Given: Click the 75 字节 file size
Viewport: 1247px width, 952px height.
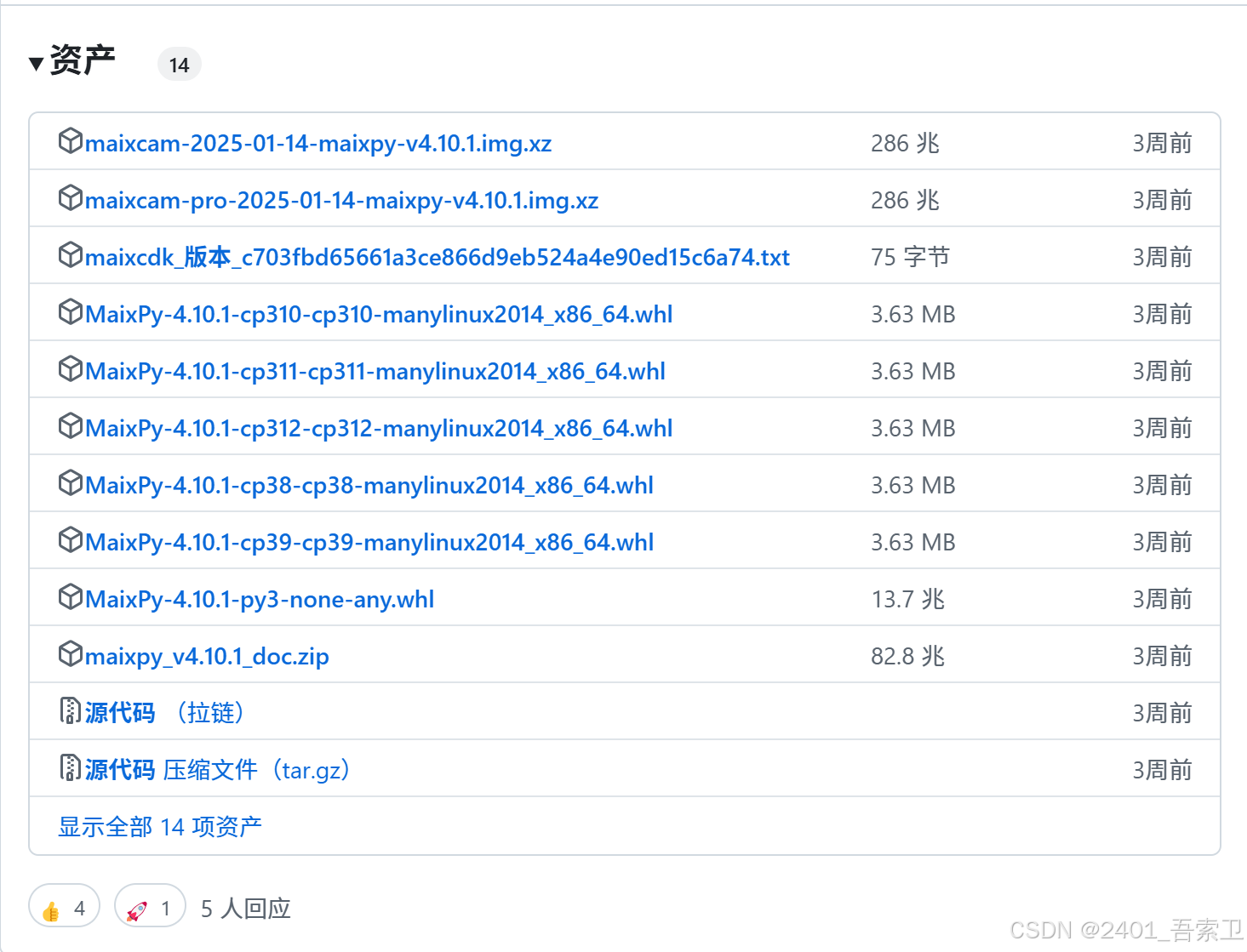Looking at the screenshot, I should click(910, 257).
